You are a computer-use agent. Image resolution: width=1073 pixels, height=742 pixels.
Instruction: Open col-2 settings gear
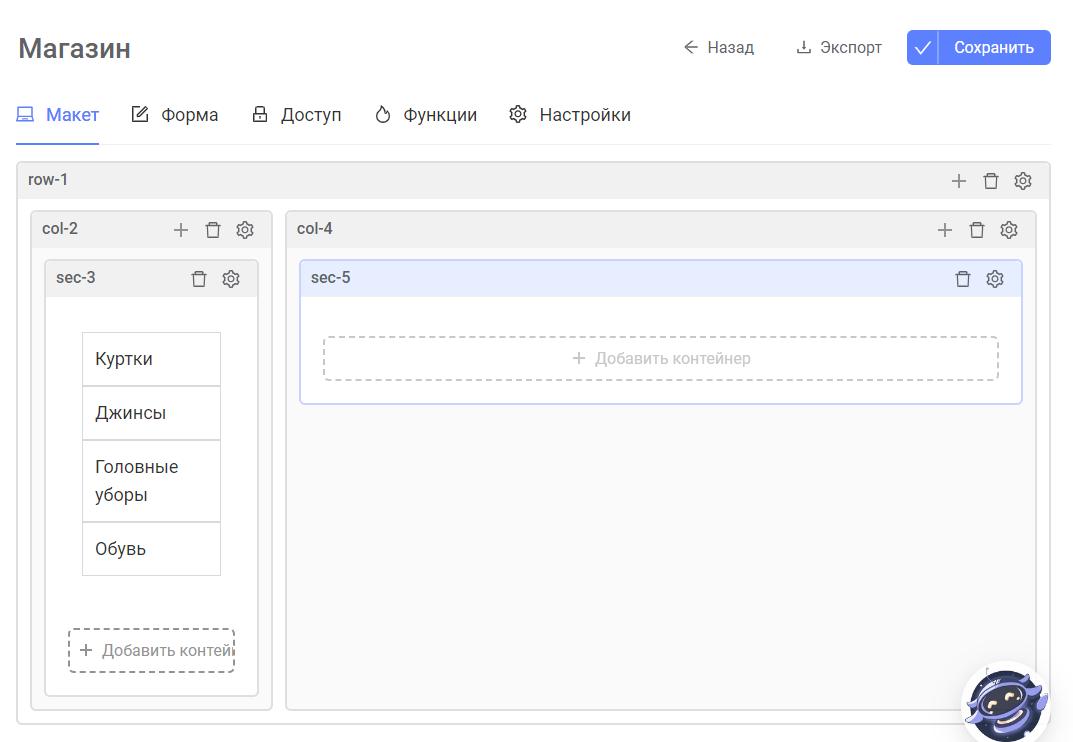245,230
